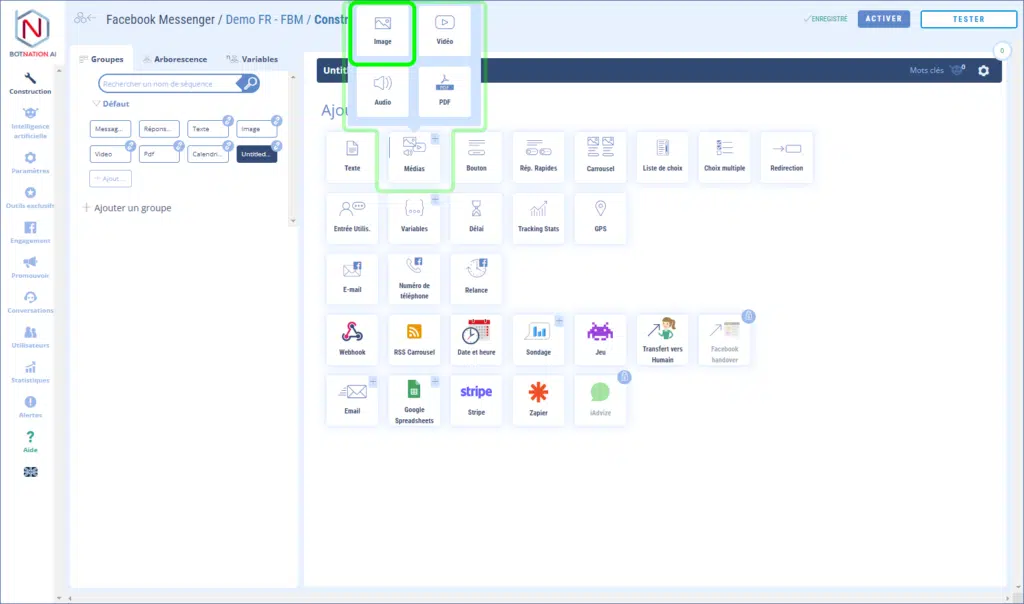Focus the sequence name search field
This screenshot has width=1024, height=604.
click(170, 84)
